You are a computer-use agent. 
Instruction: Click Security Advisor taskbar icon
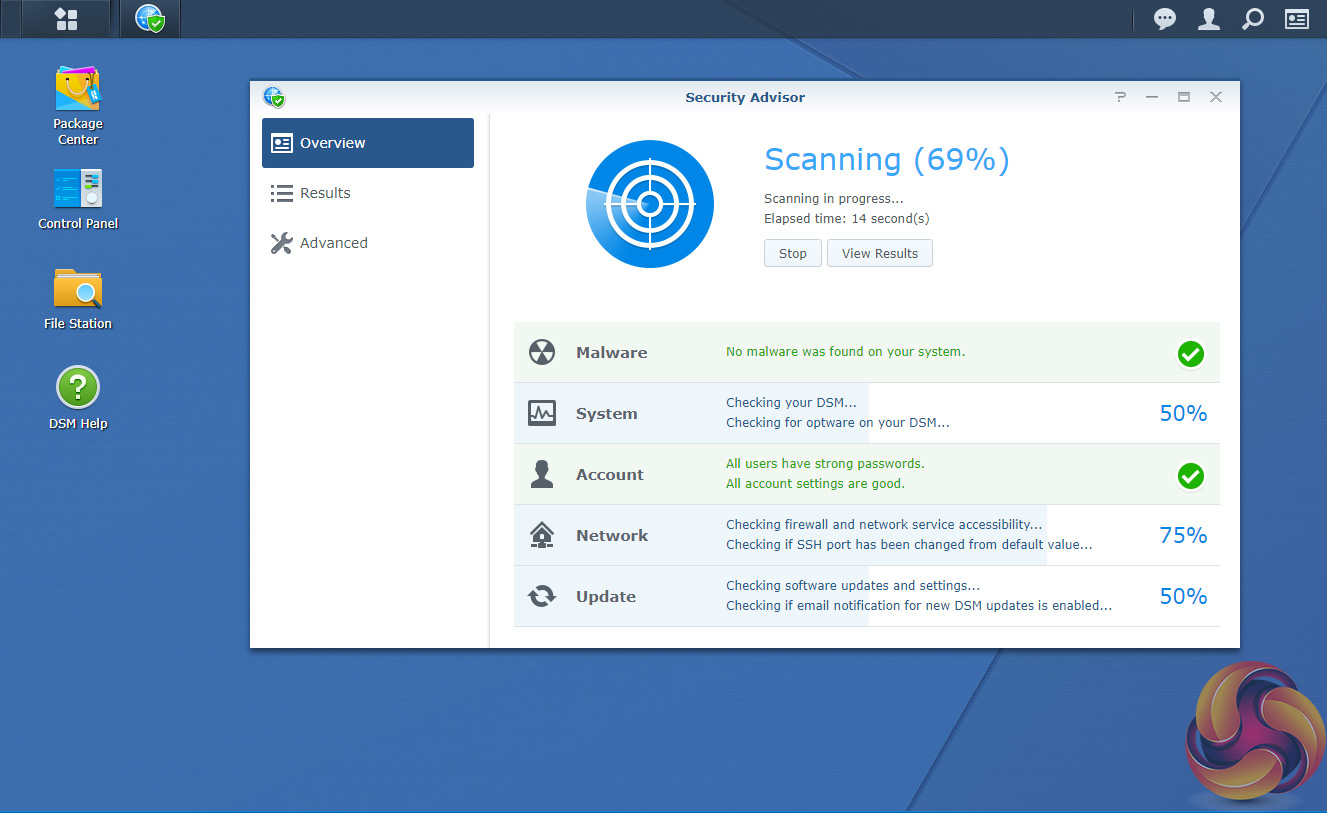pyautogui.click(x=150, y=19)
